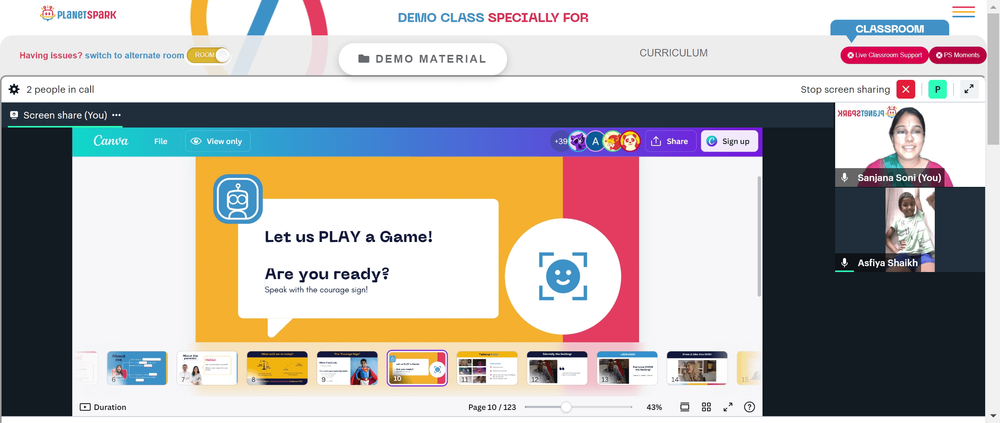
Task: Click the smiley face scan icon on slide
Action: click(562, 276)
